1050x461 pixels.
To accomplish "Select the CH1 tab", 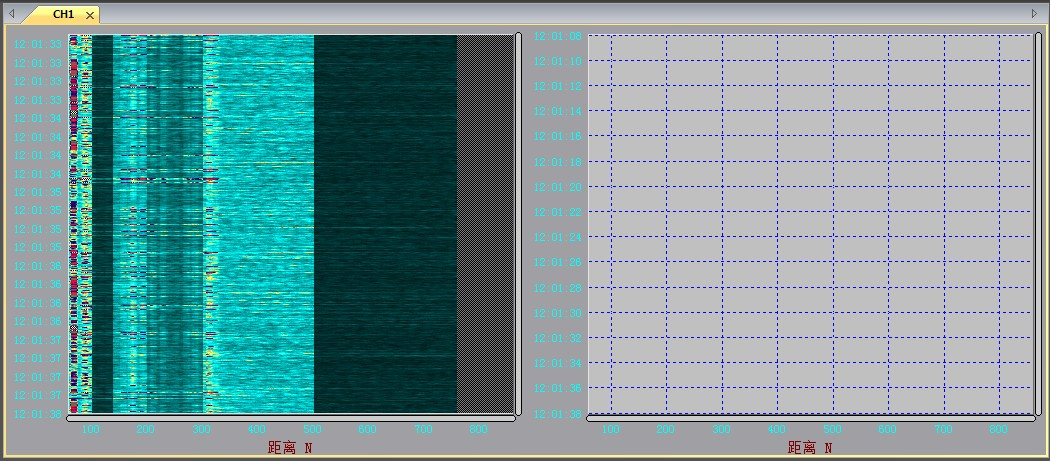I will point(61,14).
